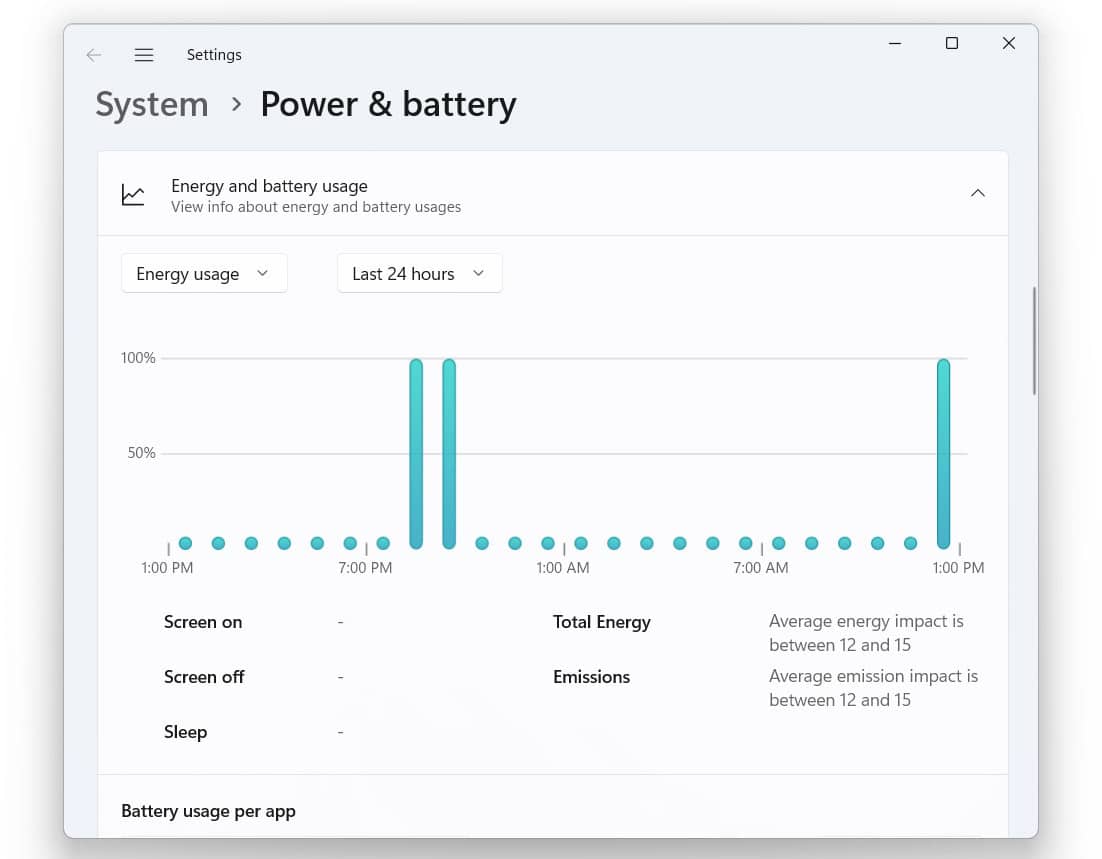Go to System in the breadcrumb
The width and height of the screenshot is (1102, 859).
pyautogui.click(x=152, y=104)
